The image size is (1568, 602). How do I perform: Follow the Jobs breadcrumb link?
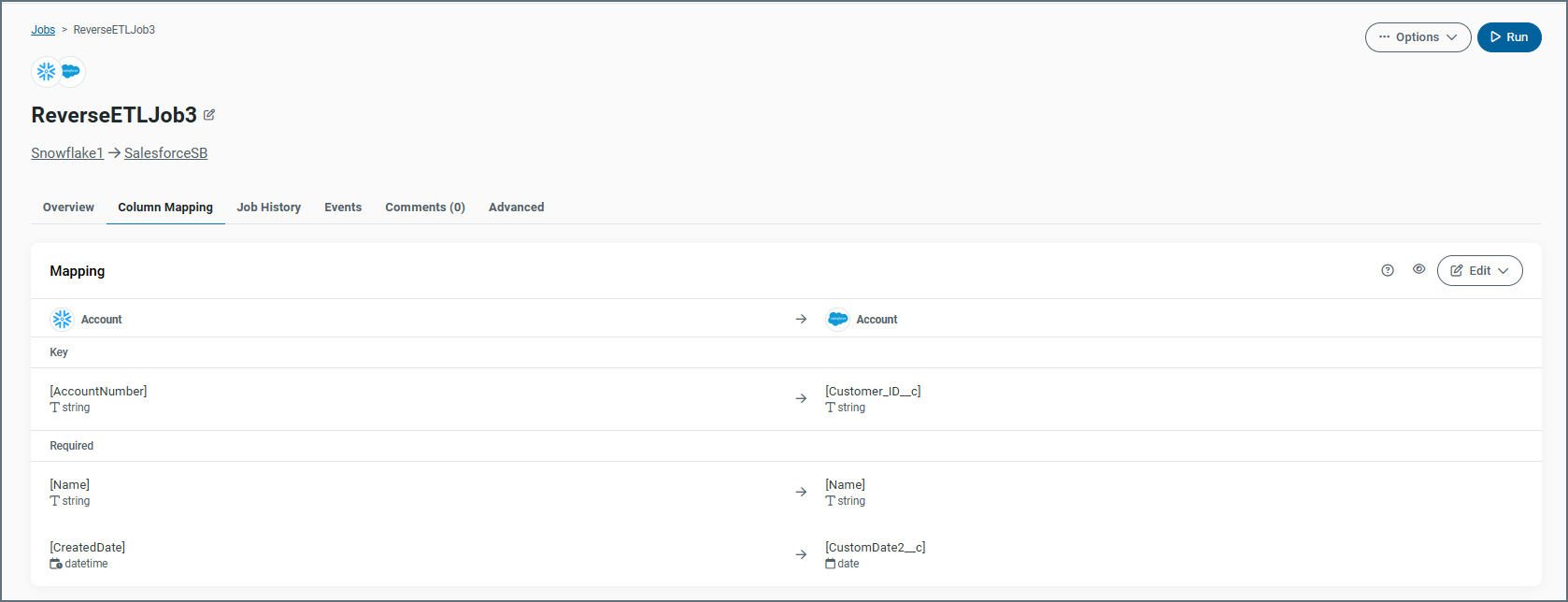point(43,30)
